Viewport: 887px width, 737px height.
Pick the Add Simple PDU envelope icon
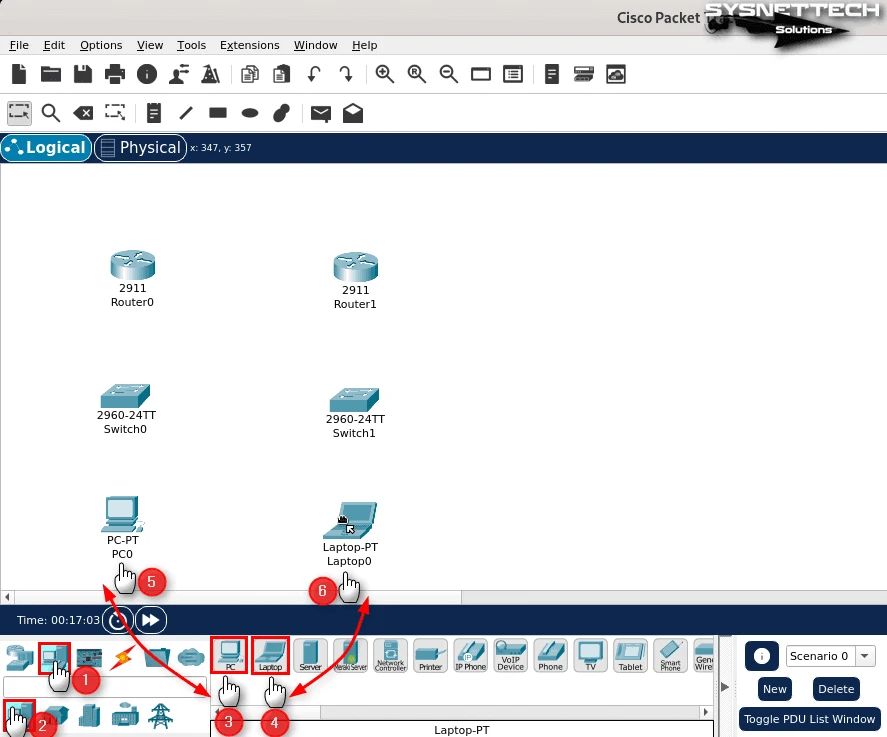point(320,113)
